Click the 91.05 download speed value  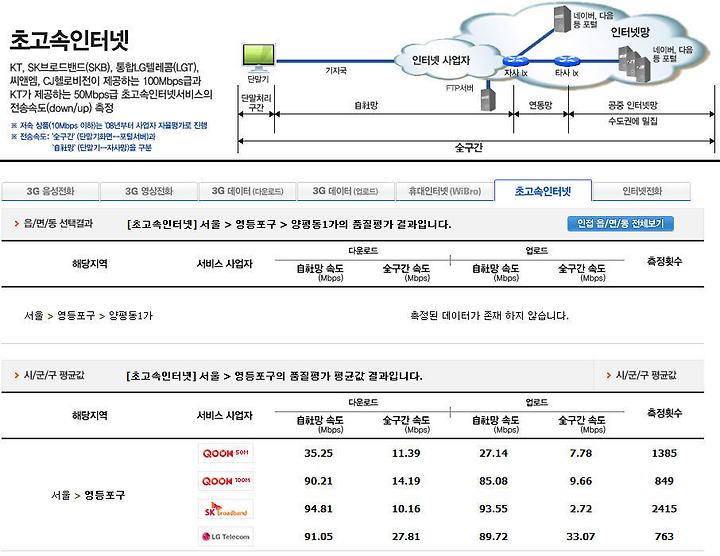pos(318,536)
